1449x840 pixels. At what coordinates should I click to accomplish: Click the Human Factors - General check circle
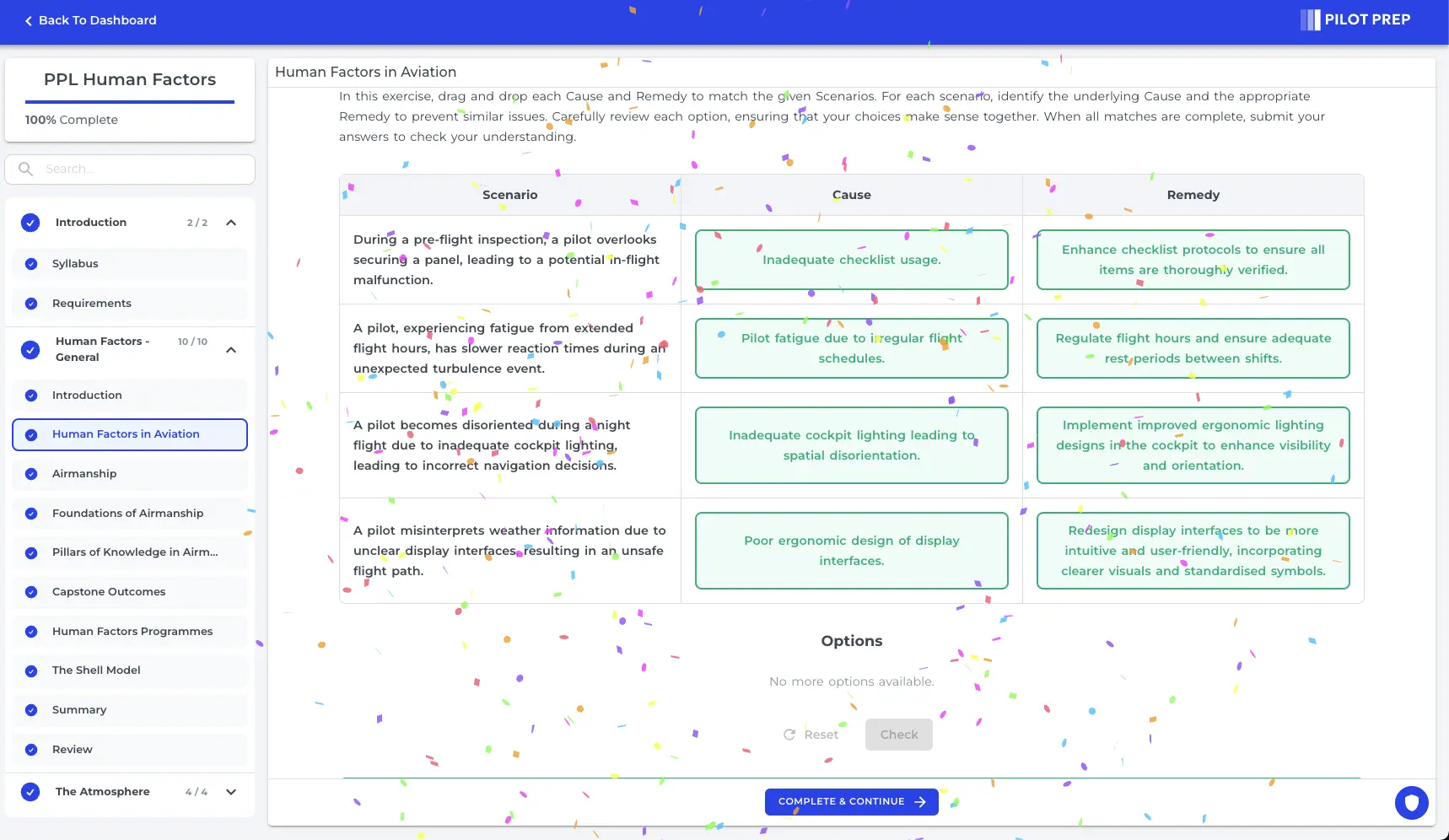pos(30,349)
